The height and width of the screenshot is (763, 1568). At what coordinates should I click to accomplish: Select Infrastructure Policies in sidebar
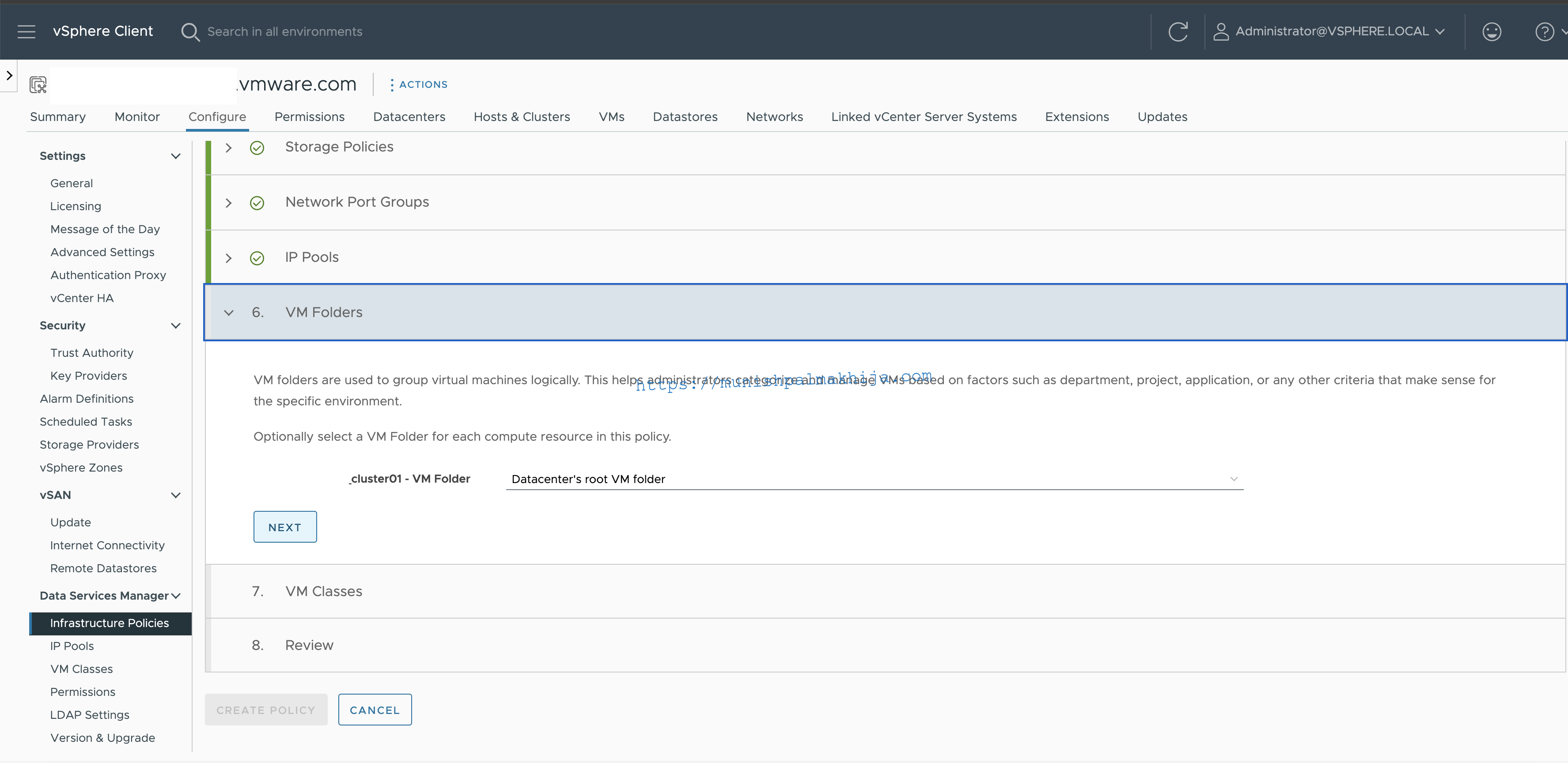(x=111, y=623)
